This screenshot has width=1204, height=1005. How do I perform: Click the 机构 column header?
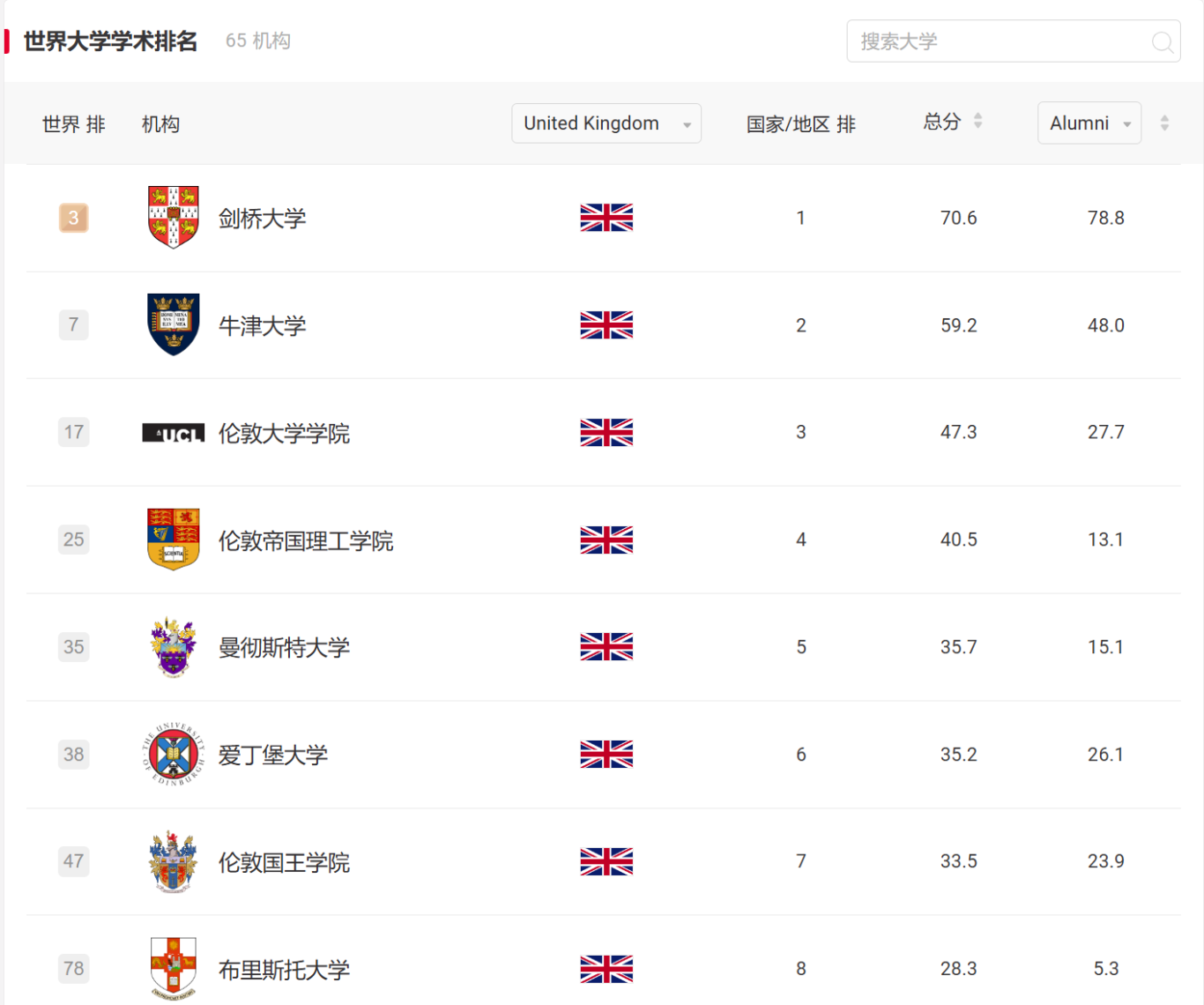pos(160,124)
